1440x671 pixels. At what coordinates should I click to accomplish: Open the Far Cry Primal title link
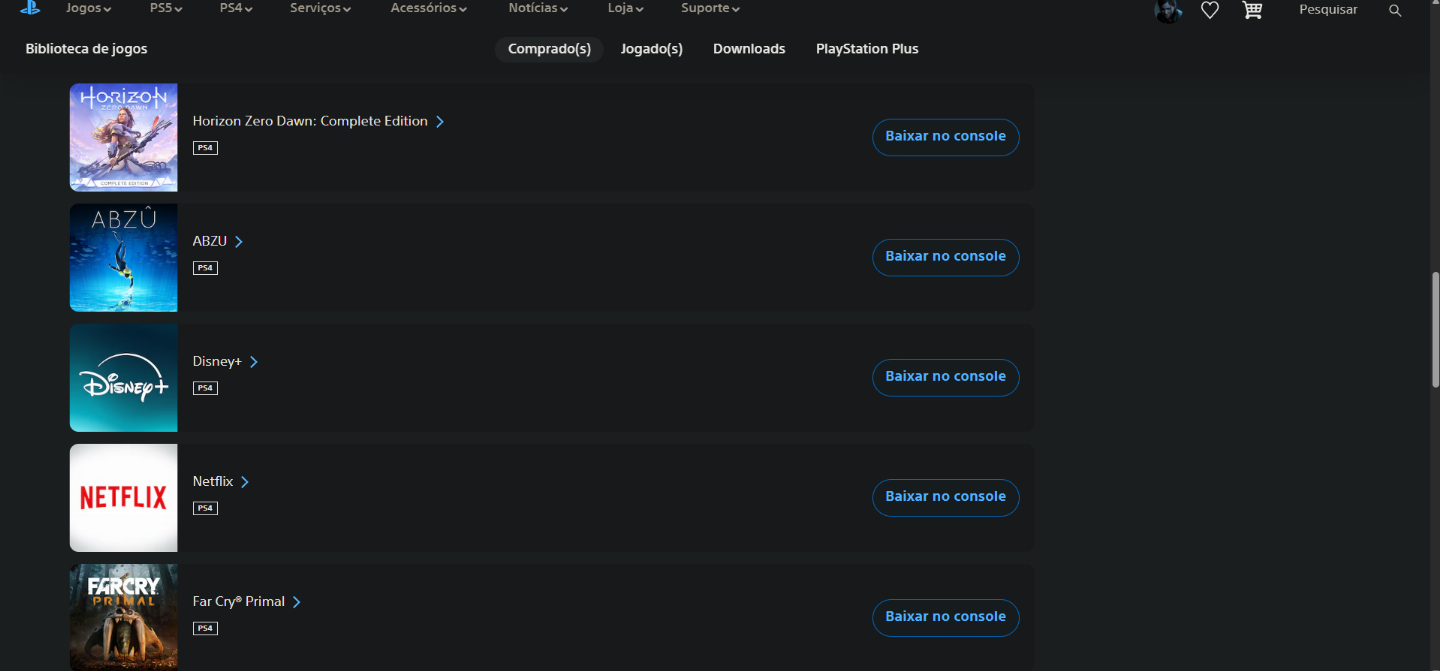click(239, 601)
